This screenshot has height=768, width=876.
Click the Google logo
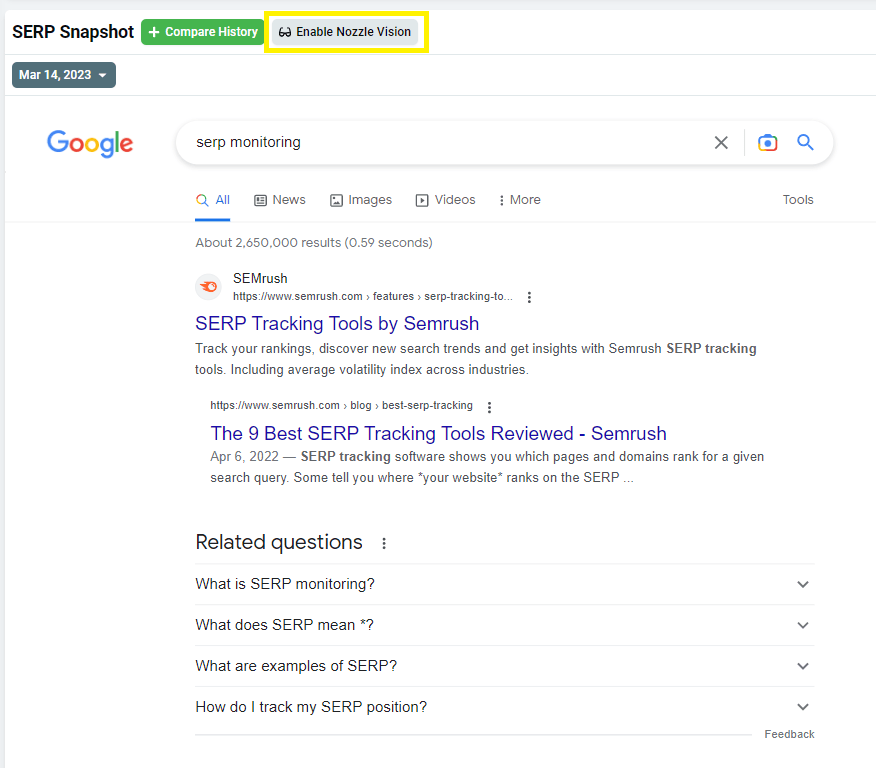[x=90, y=144]
